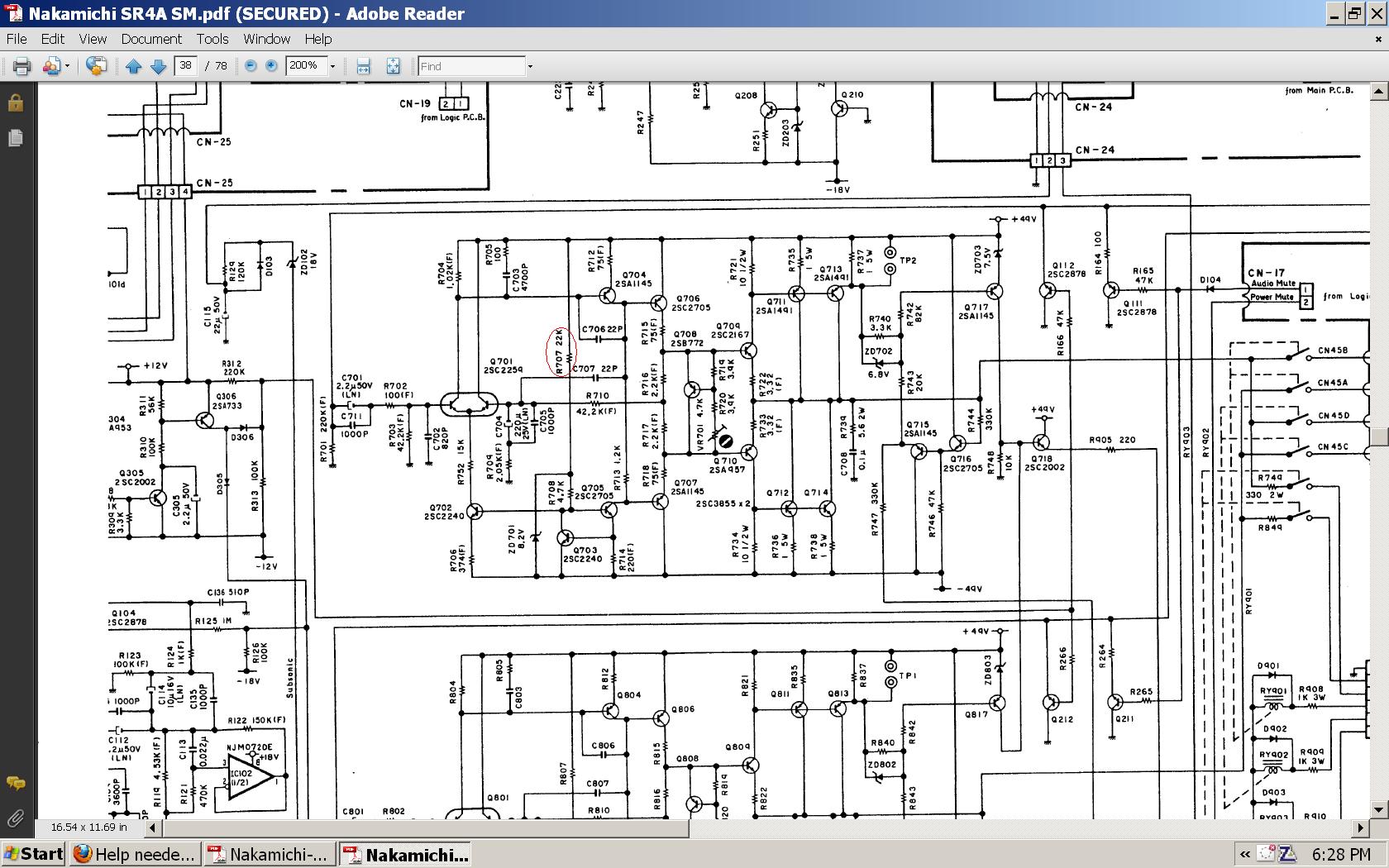Close the document with menu bar X
Viewport: 1389px width, 868px height.
coord(1378,39)
